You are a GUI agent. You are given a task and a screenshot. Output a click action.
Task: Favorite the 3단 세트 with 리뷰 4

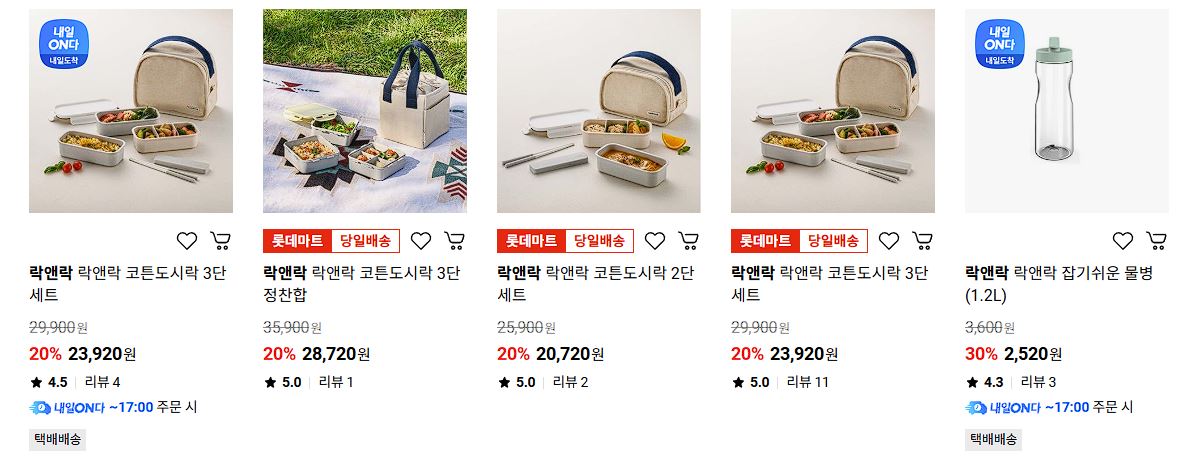tap(187, 241)
